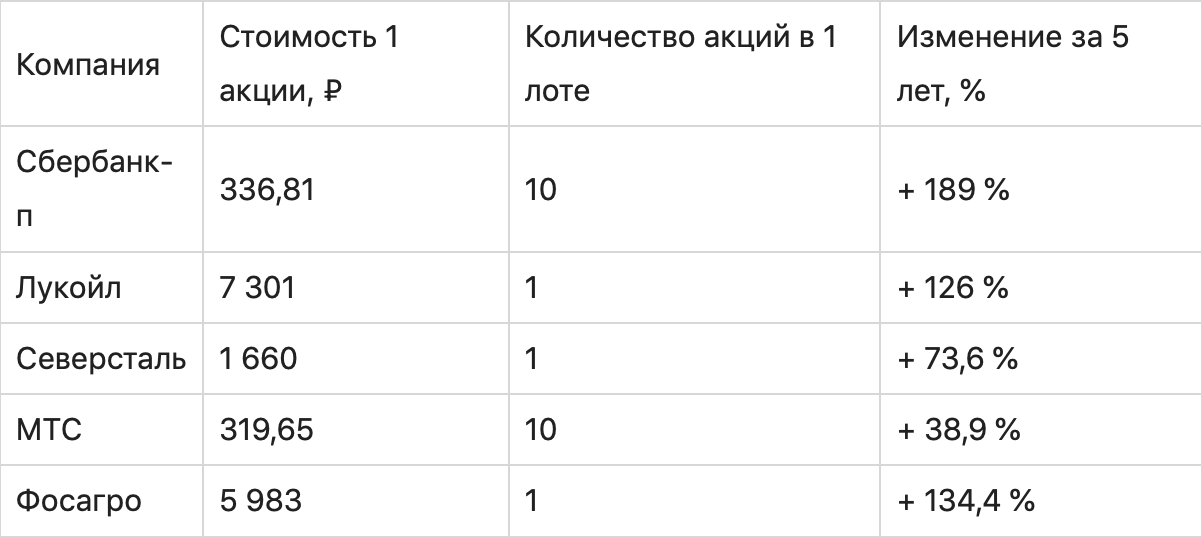Image resolution: width=1202 pixels, height=538 pixels.
Task: Click the Количество акций в 1 лоте header
Action: (x=682, y=66)
